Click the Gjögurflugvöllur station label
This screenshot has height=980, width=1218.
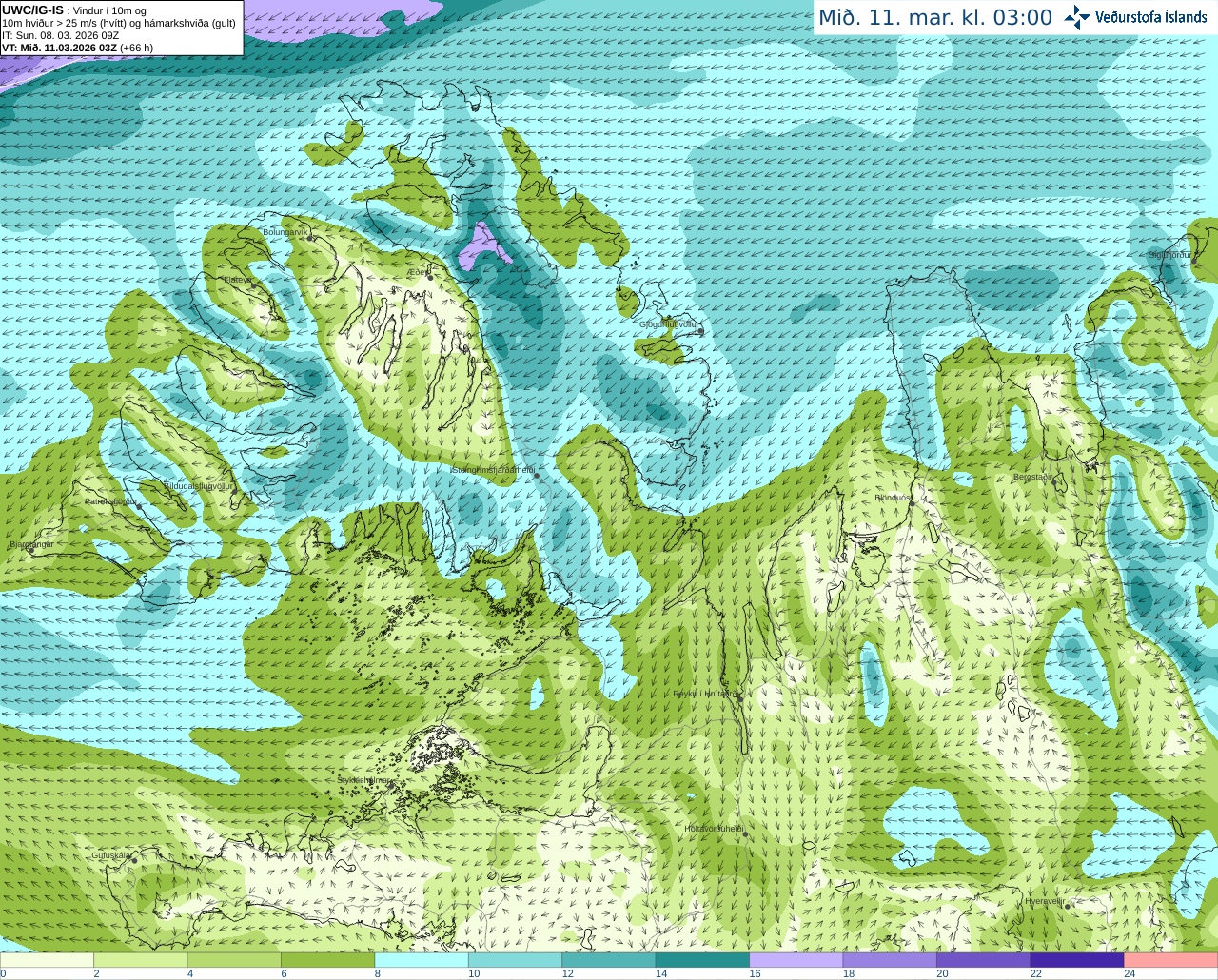click(x=670, y=324)
